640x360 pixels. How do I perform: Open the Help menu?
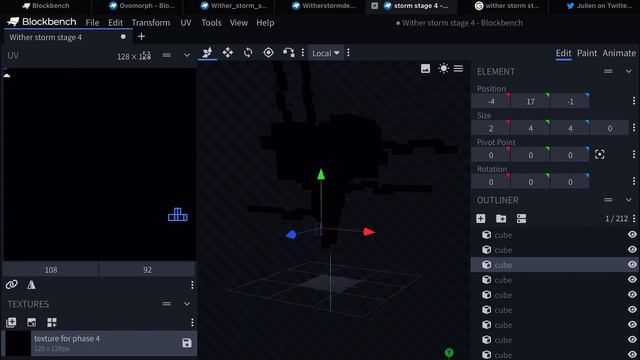[x=265, y=23]
